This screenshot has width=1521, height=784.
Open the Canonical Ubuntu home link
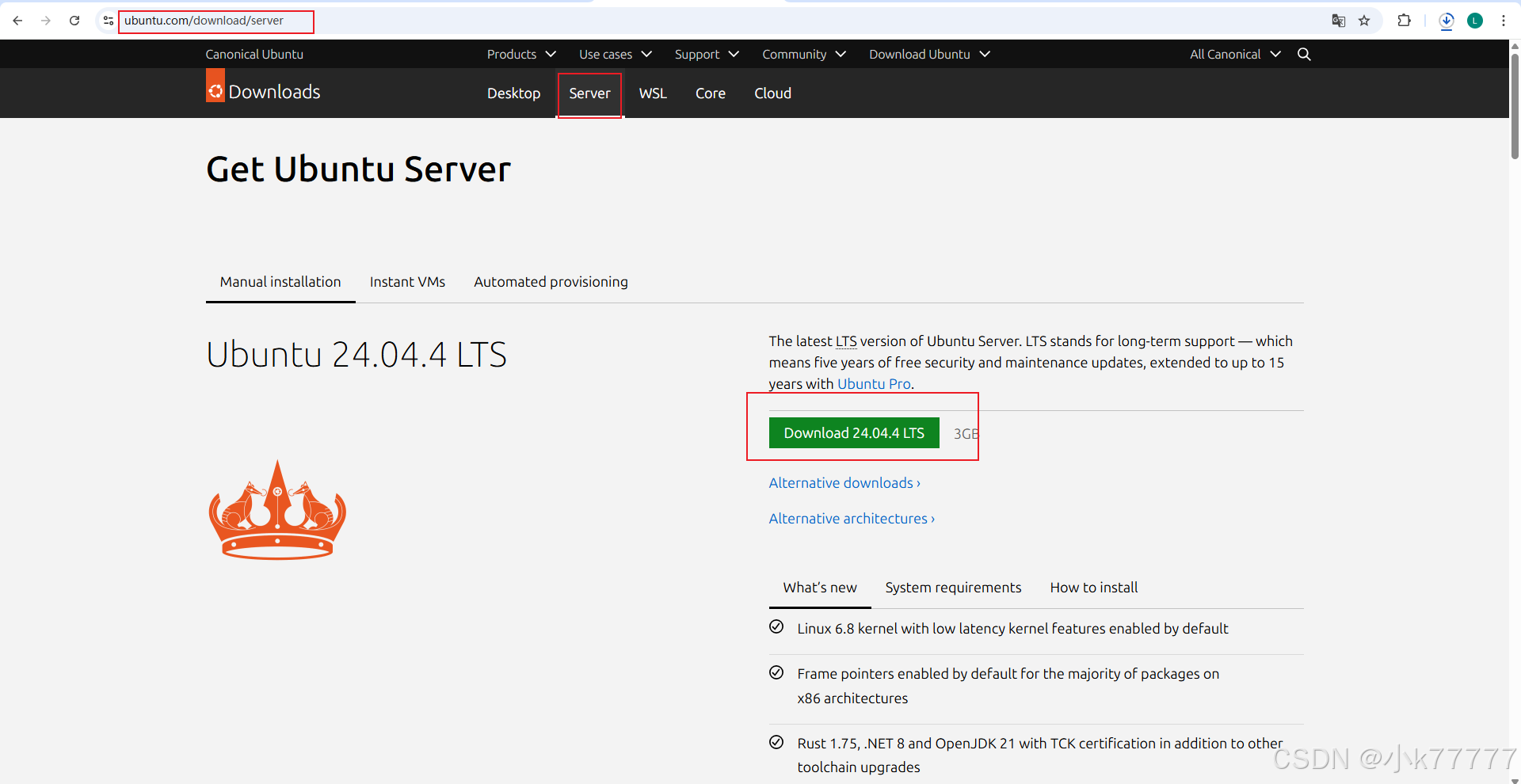[x=254, y=54]
